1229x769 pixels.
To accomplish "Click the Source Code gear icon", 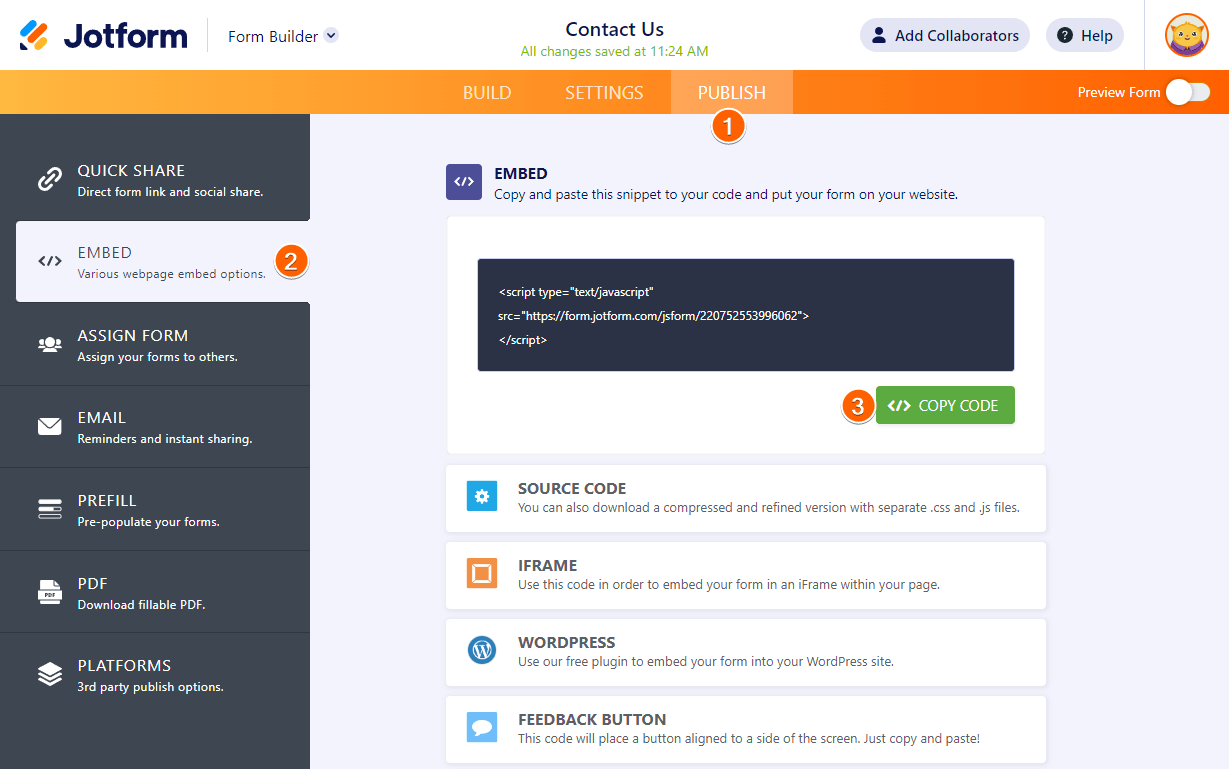I will (482, 496).
